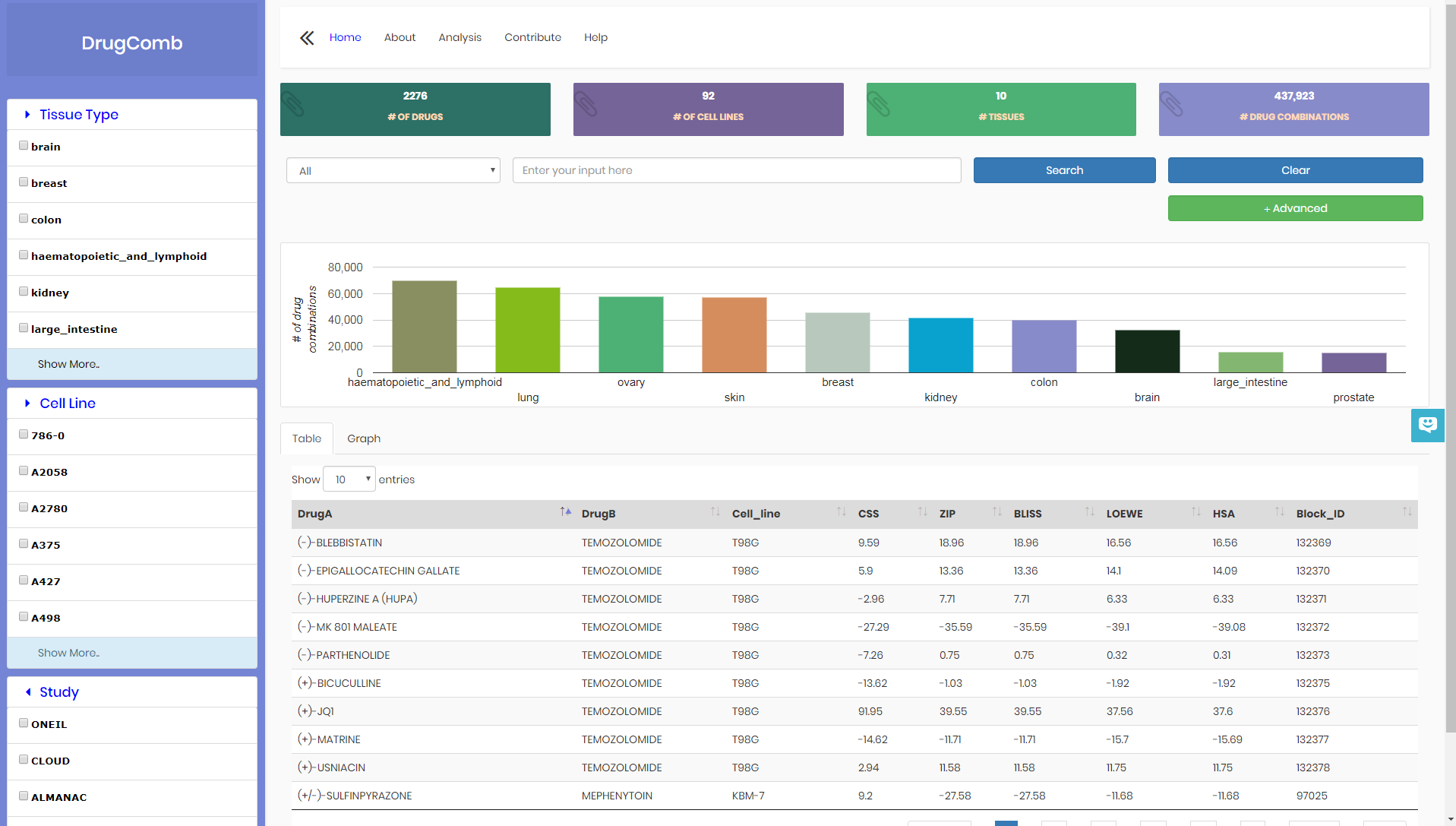Sort by Cell_line column sort icon
The width and height of the screenshot is (1456, 826).
pyautogui.click(x=841, y=512)
